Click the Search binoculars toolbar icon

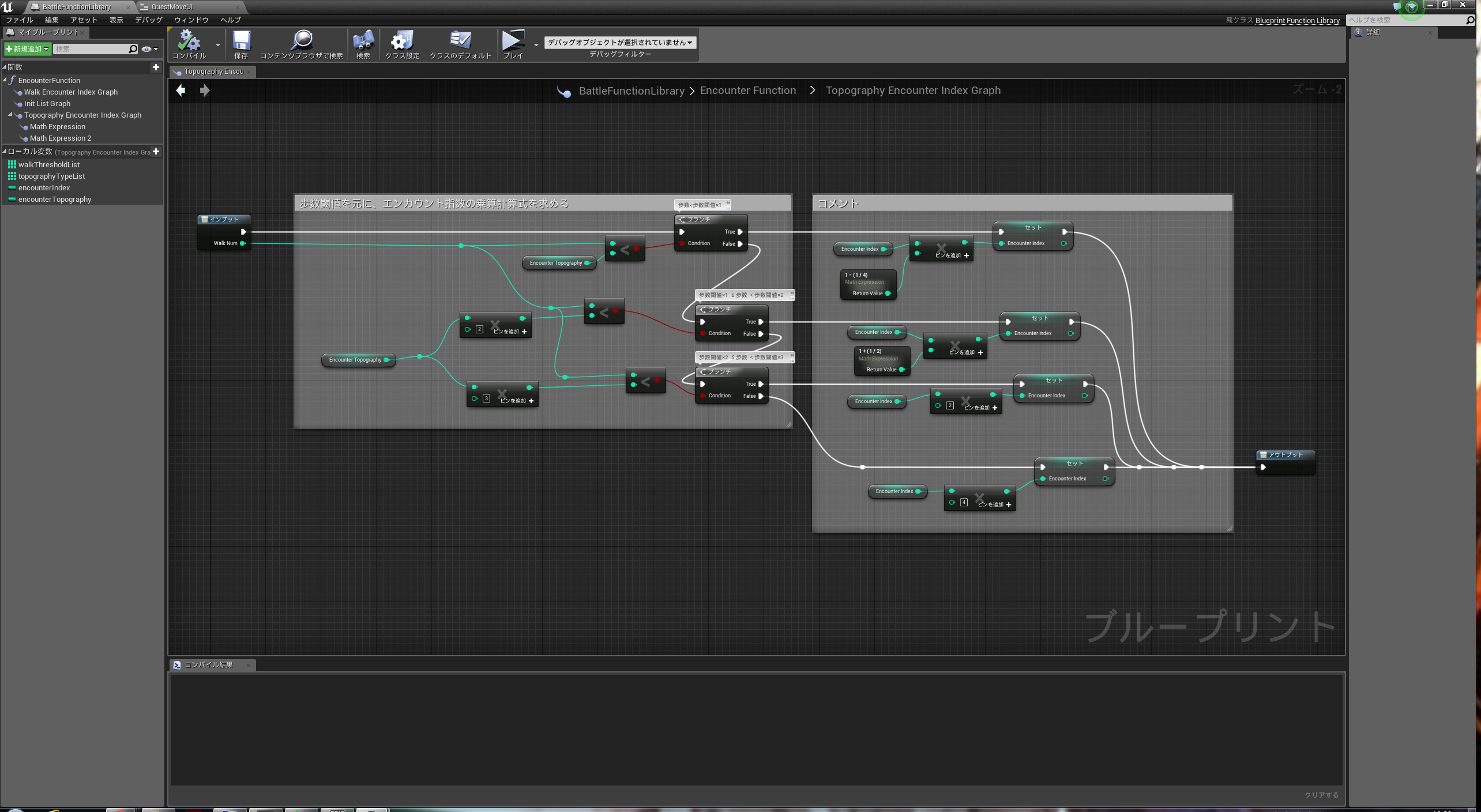coord(363,41)
